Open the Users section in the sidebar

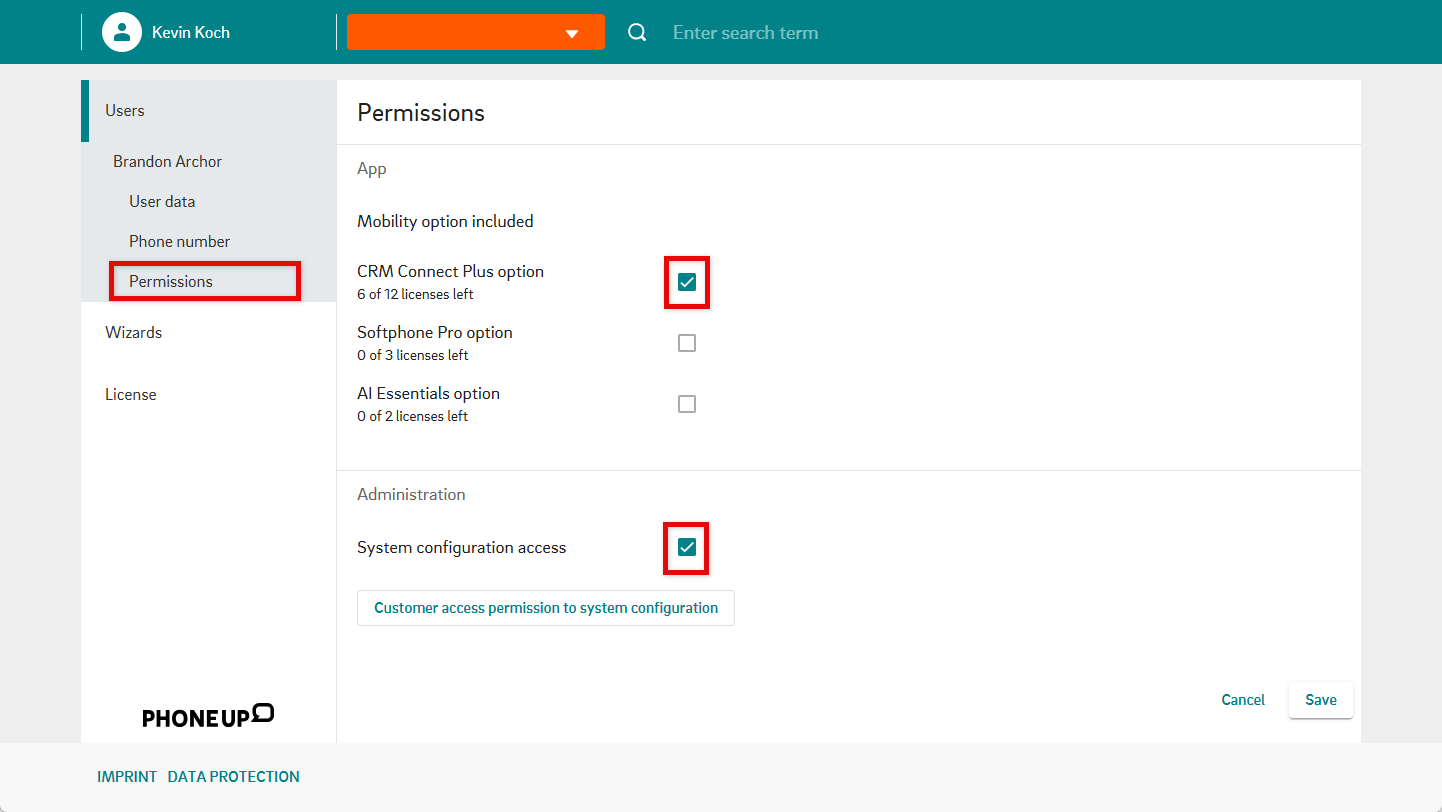(125, 111)
